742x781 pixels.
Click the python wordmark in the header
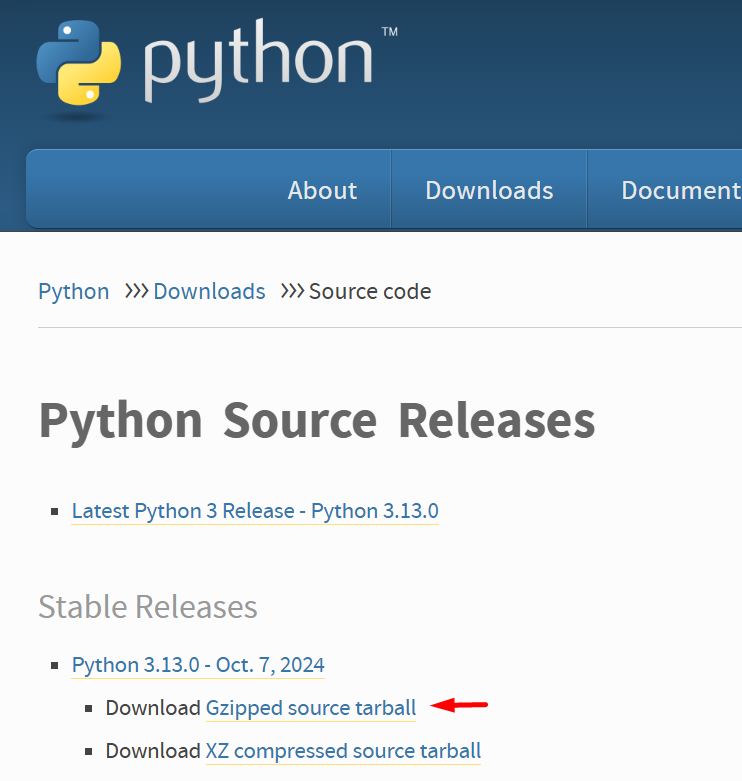click(258, 60)
